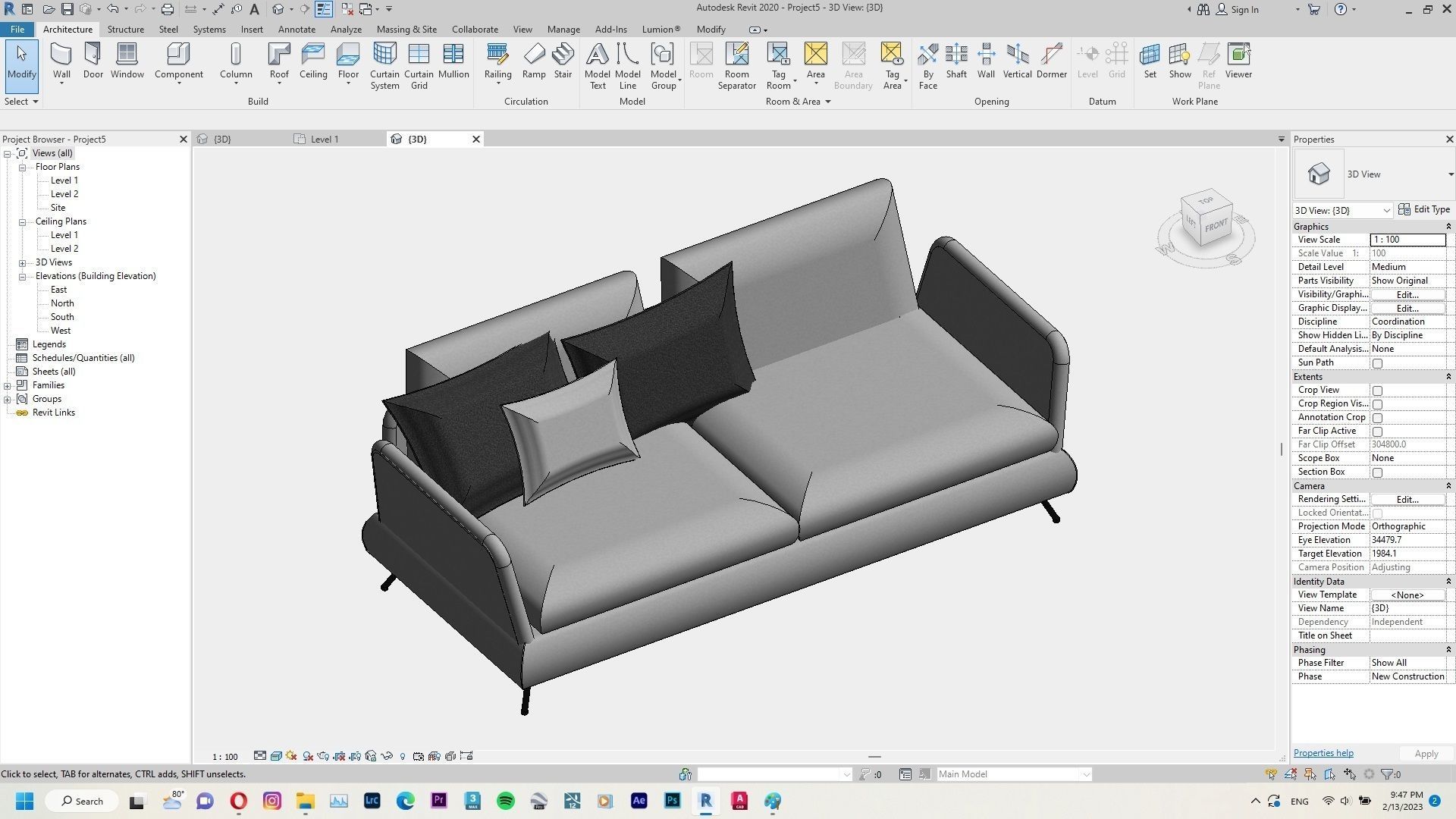Select the Ceiling tool
Screen dimensions: 1456x819
tap(313, 61)
